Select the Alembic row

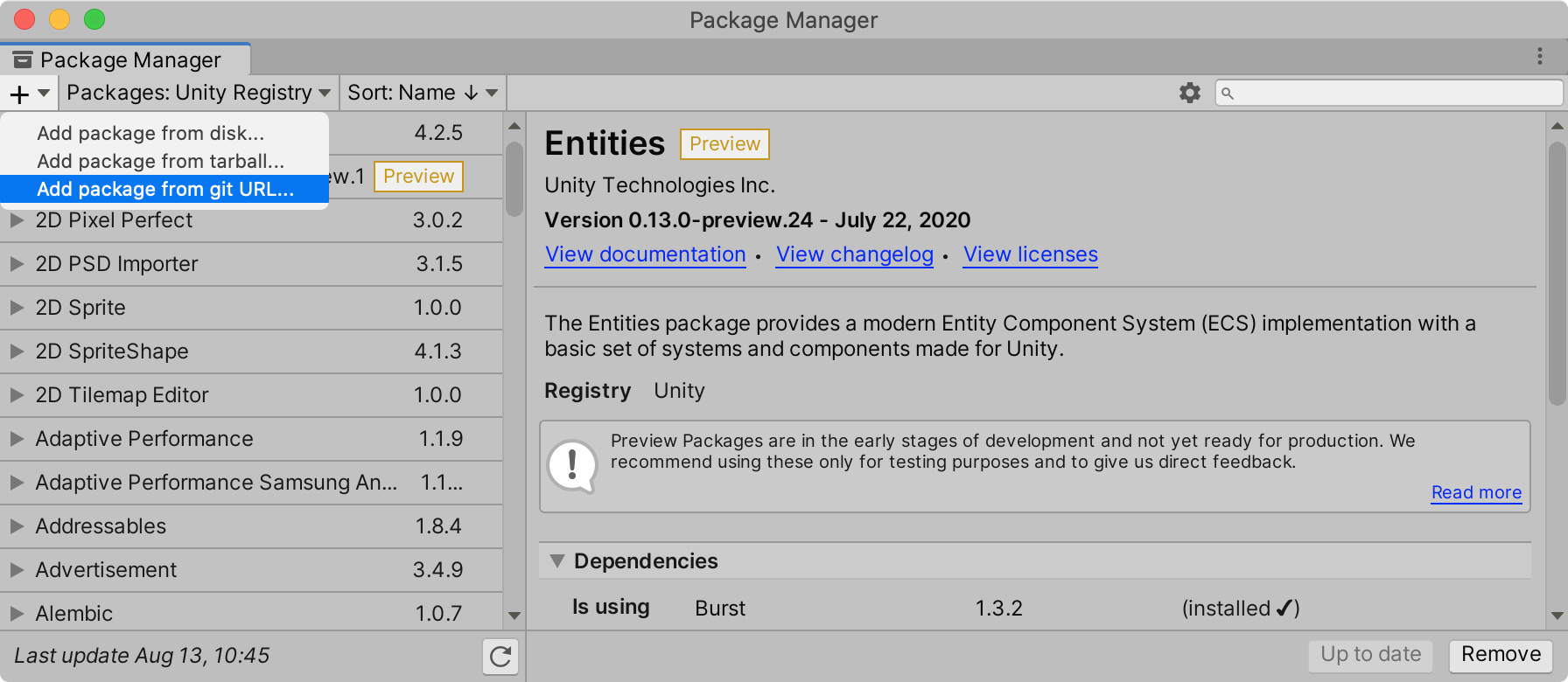pyautogui.click(x=251, y=613)
